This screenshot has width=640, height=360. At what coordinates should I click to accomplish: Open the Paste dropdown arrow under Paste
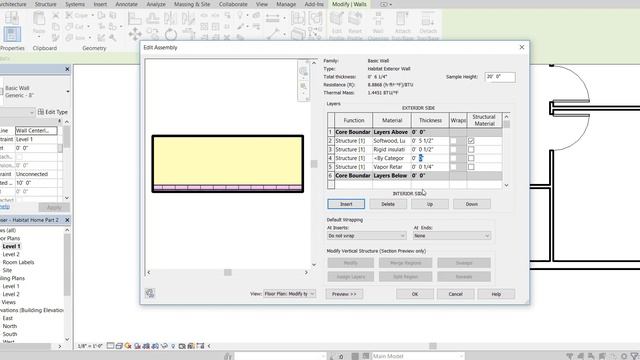(39, 38)
